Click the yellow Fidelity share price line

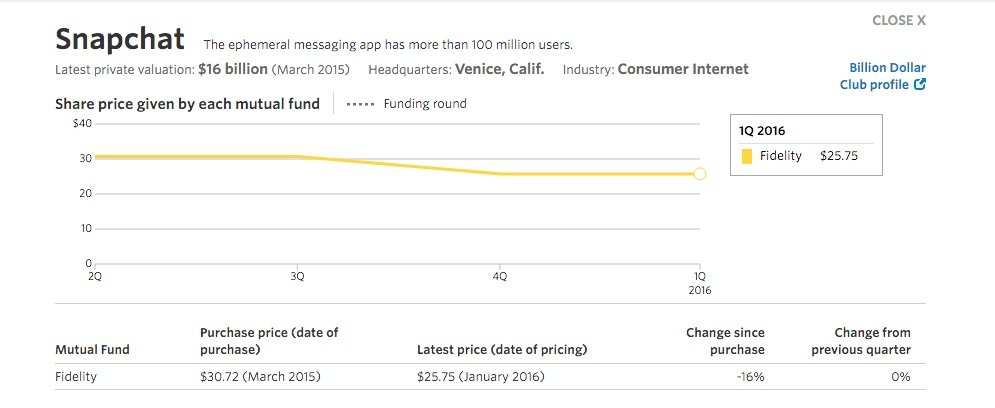[x=400, y=165]
